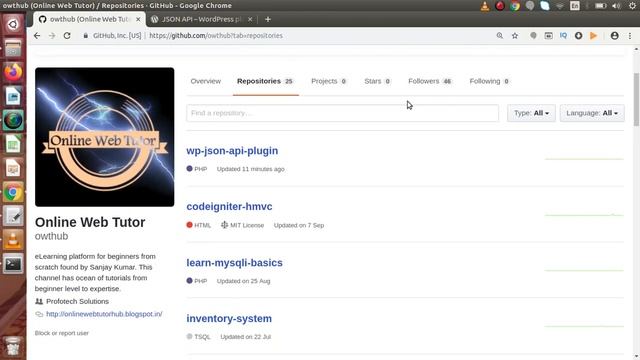640x360 pixels.
Task: Open the codeigniter-hmvc repository
Action: tap(229, 207)
